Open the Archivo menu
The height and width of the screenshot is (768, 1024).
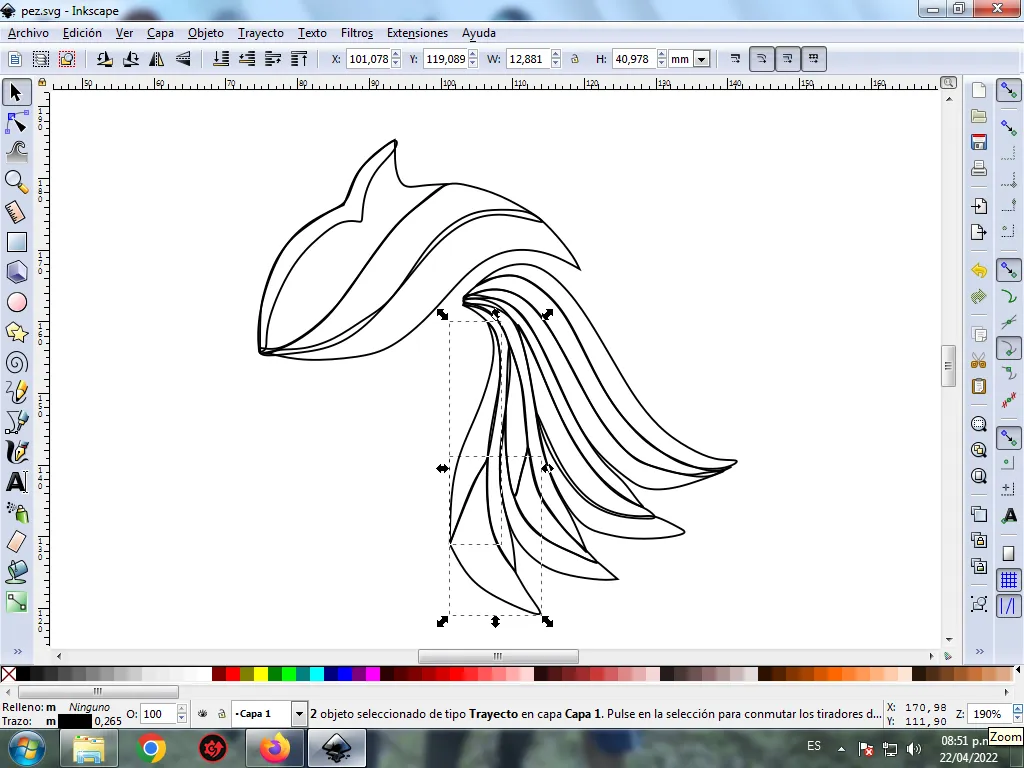pos(28,33)
